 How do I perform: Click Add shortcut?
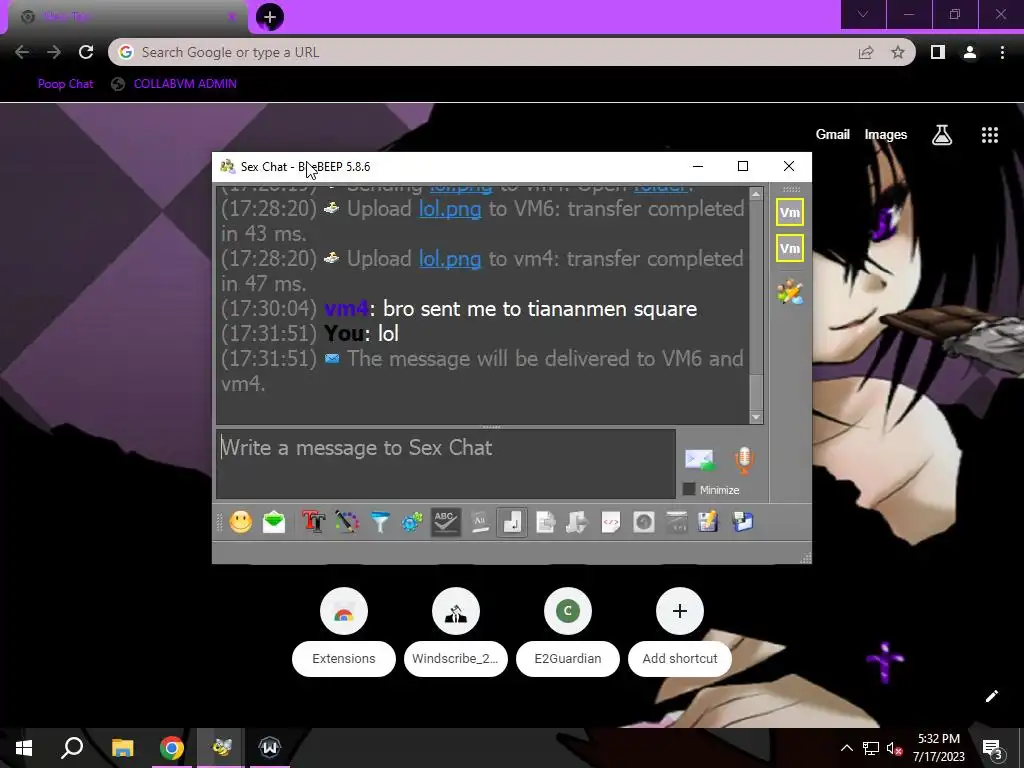(x=680, y=632)
